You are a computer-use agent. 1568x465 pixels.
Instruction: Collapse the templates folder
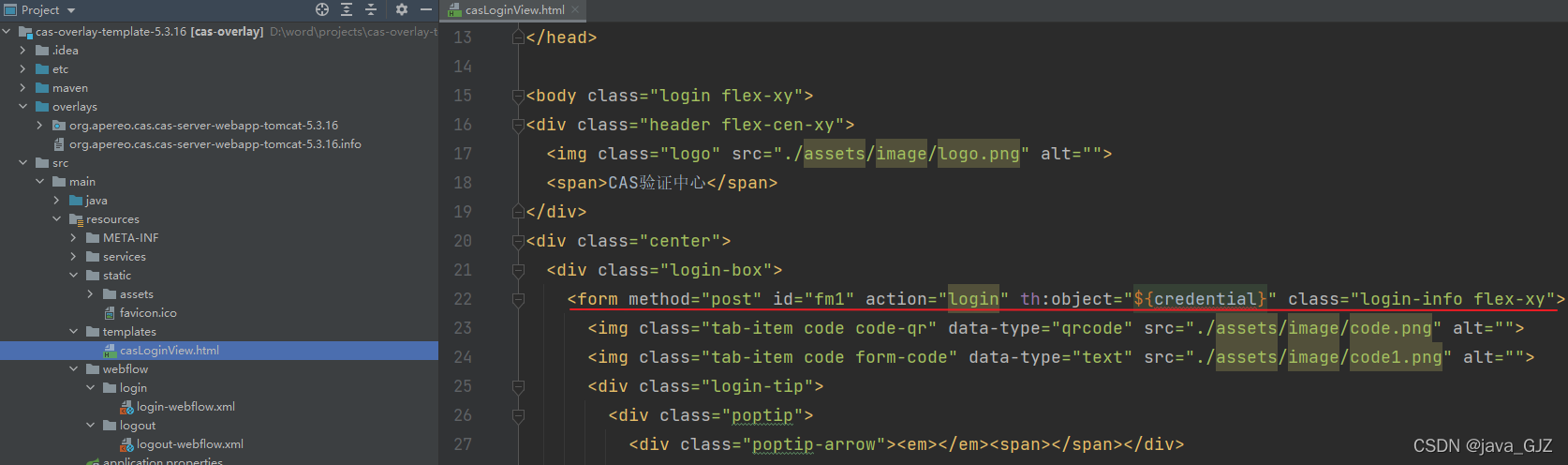click(x=74, y=332)
